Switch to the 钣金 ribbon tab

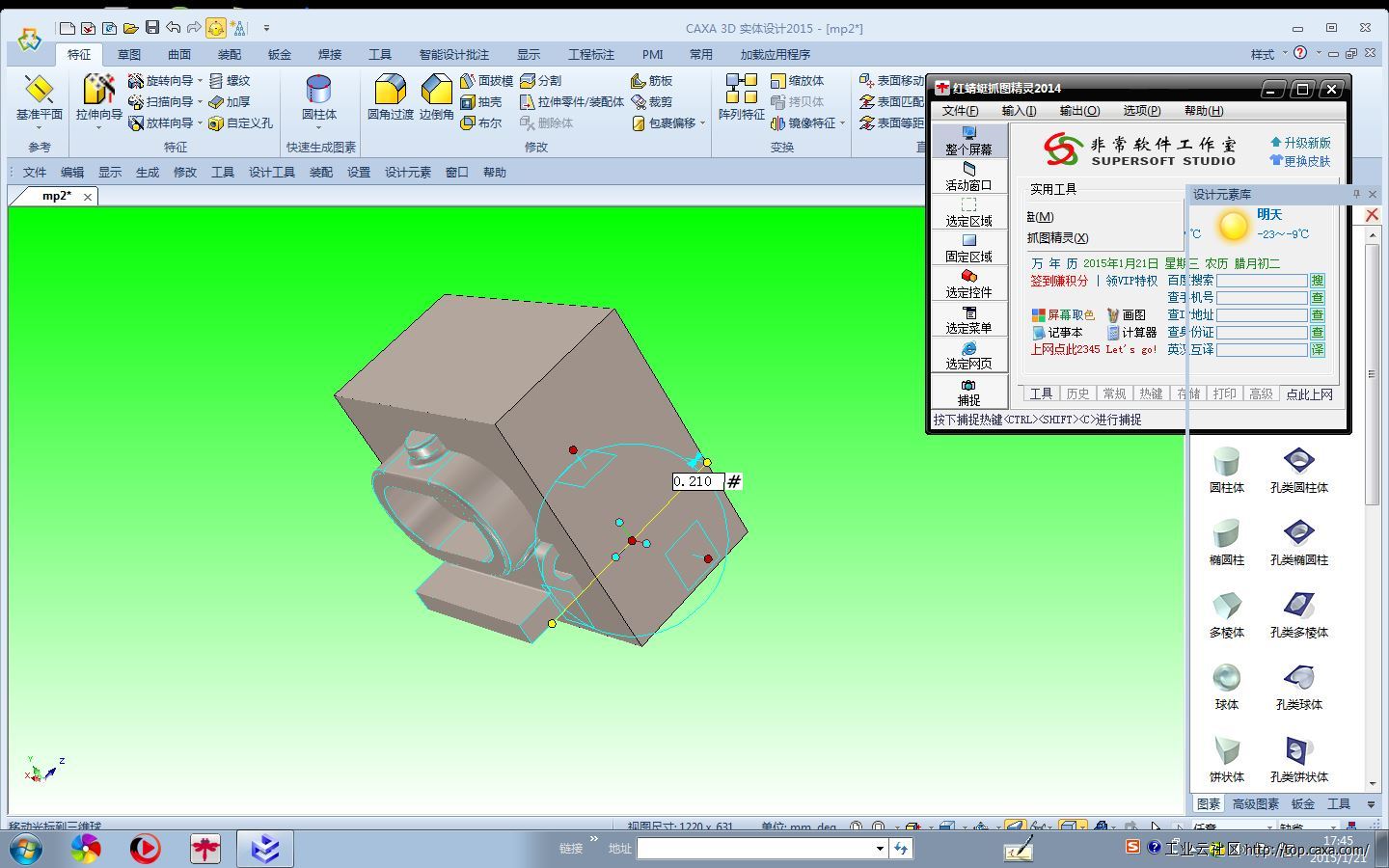point(280,55)
